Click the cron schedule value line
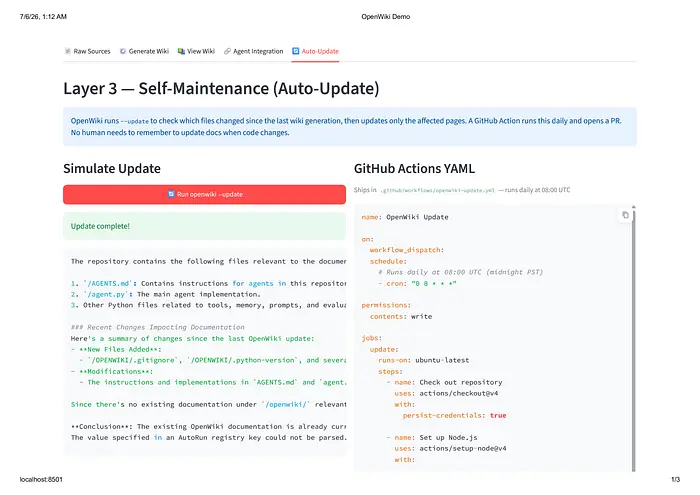 coord(417,283)
